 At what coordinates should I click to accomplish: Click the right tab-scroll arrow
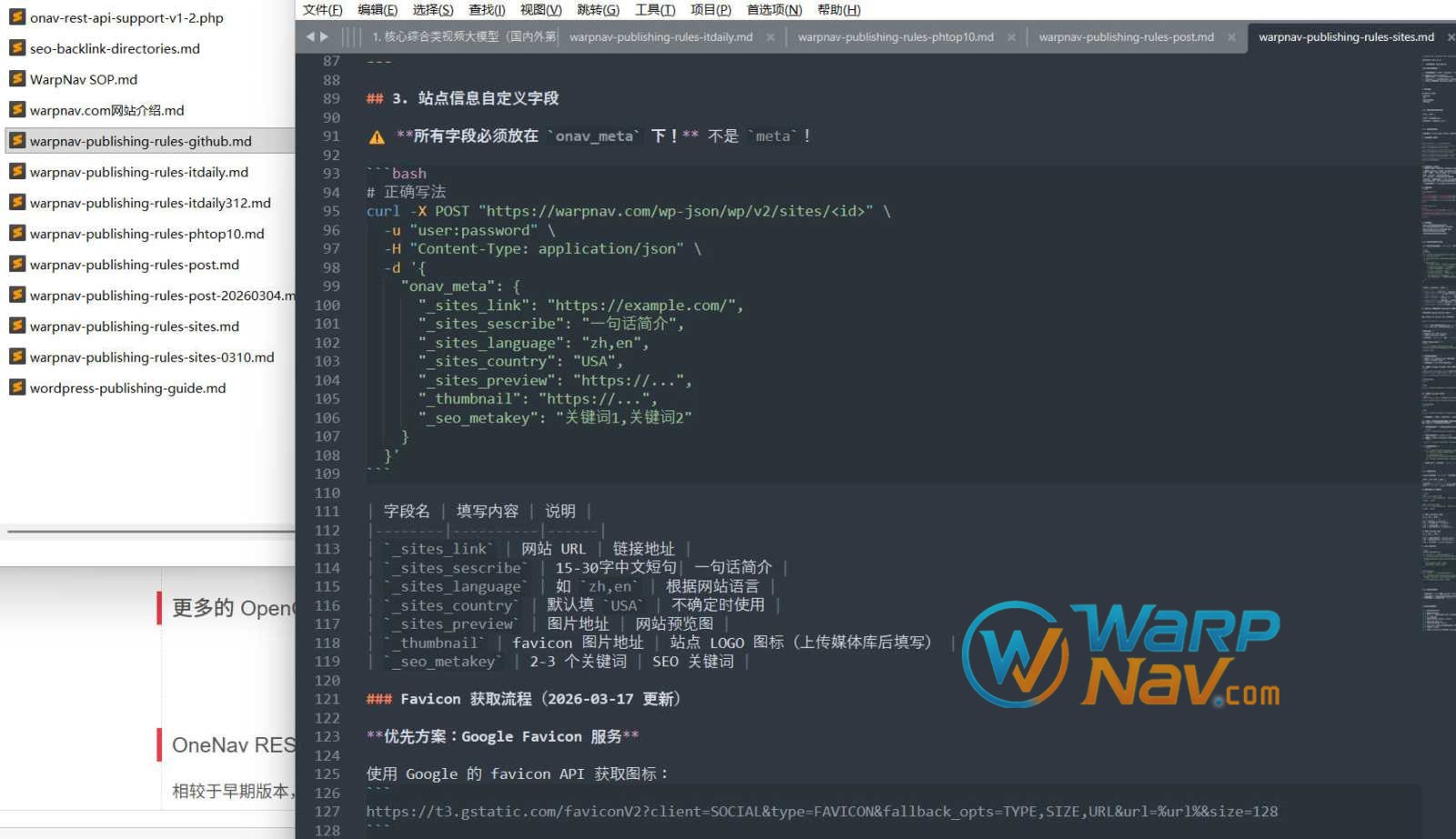pyautogui.click(x=324, y=36)
